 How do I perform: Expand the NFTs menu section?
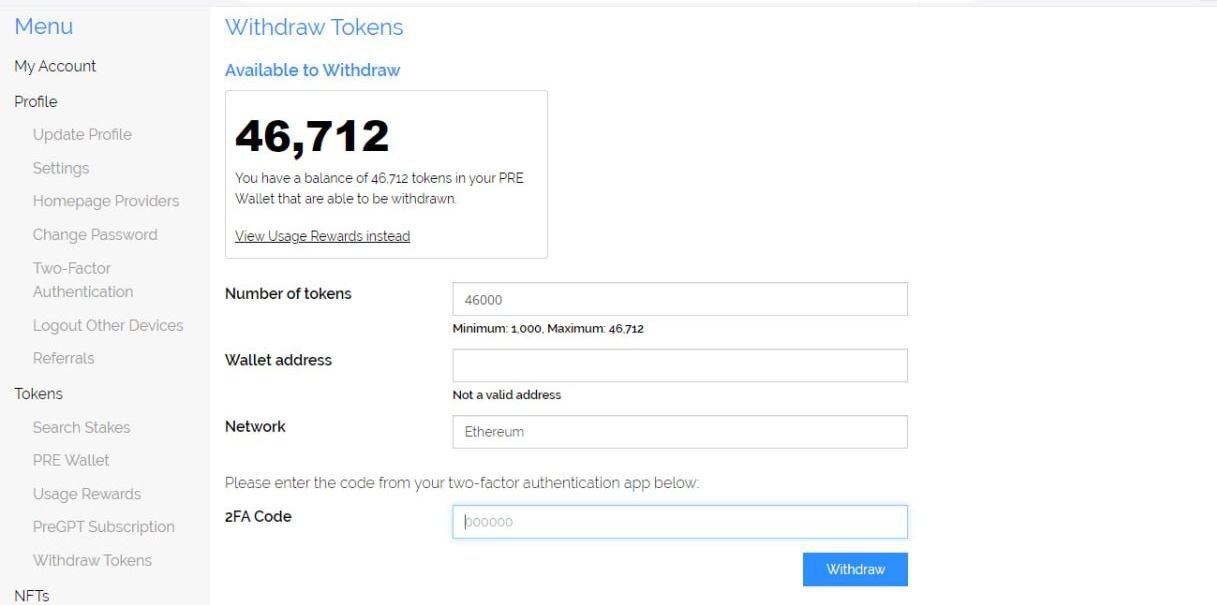click(31, 595)
